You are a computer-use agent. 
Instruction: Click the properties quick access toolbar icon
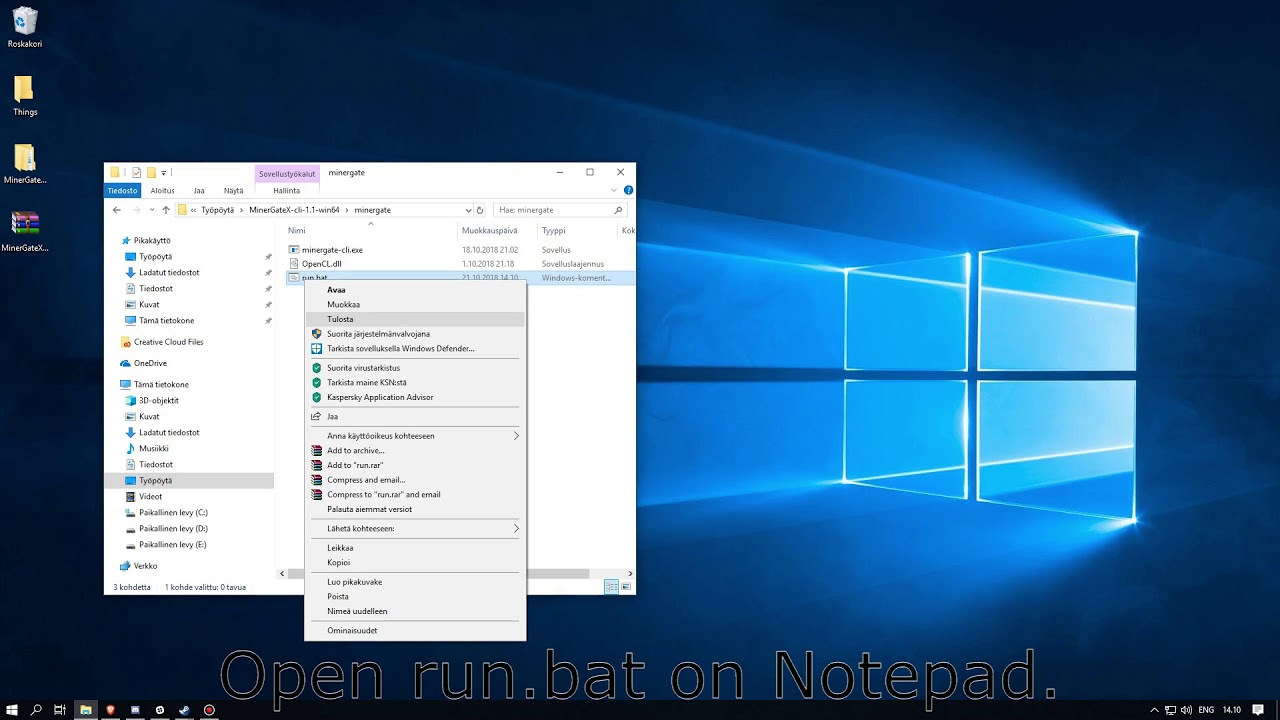[137, 172]
